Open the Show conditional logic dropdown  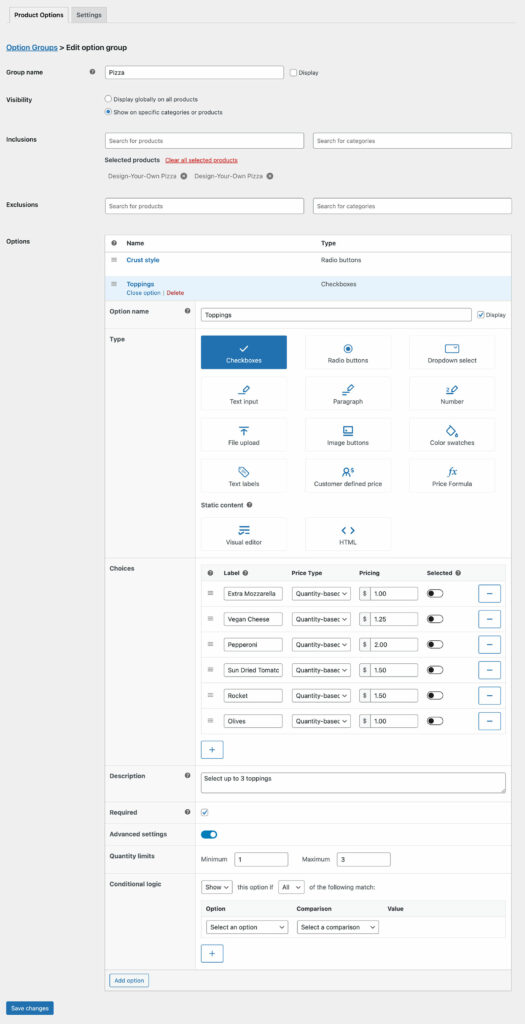[217, 887]
